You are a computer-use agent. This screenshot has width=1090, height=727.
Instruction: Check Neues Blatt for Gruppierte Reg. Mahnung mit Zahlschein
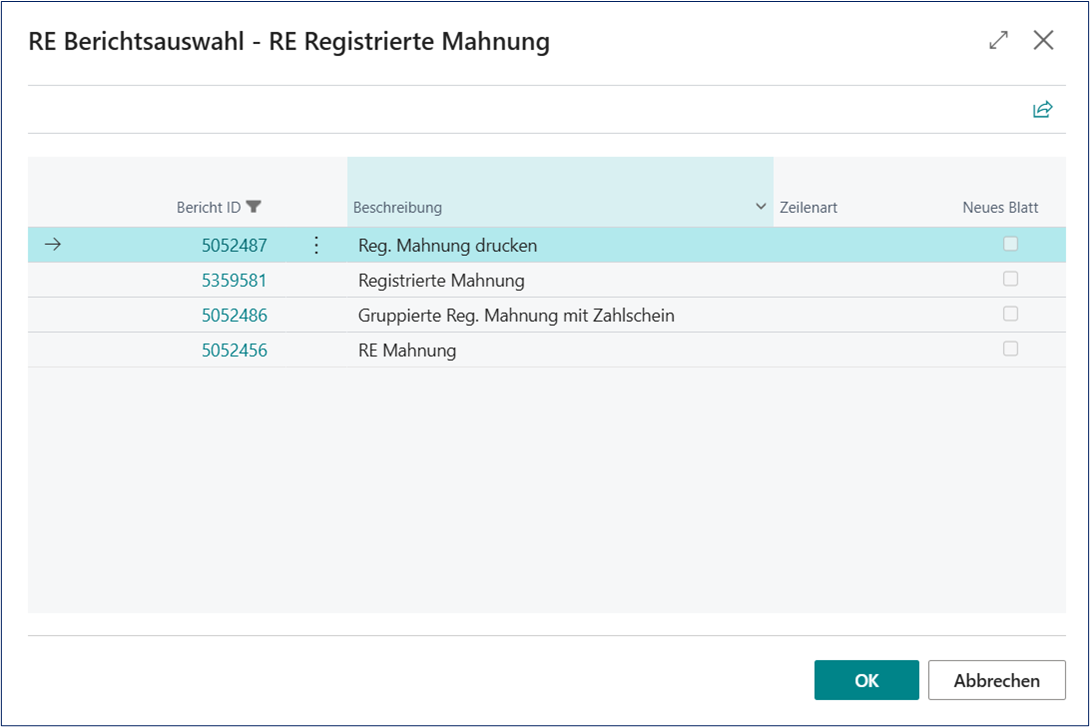1010,314
